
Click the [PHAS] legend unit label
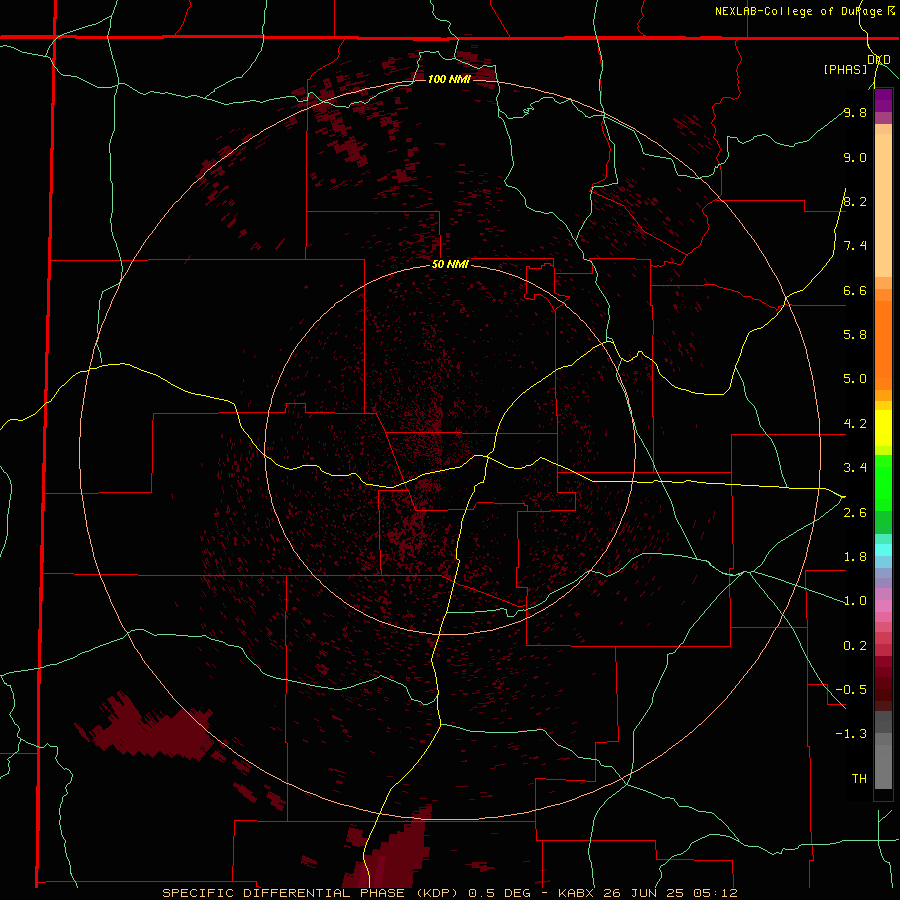coord(845,69)
